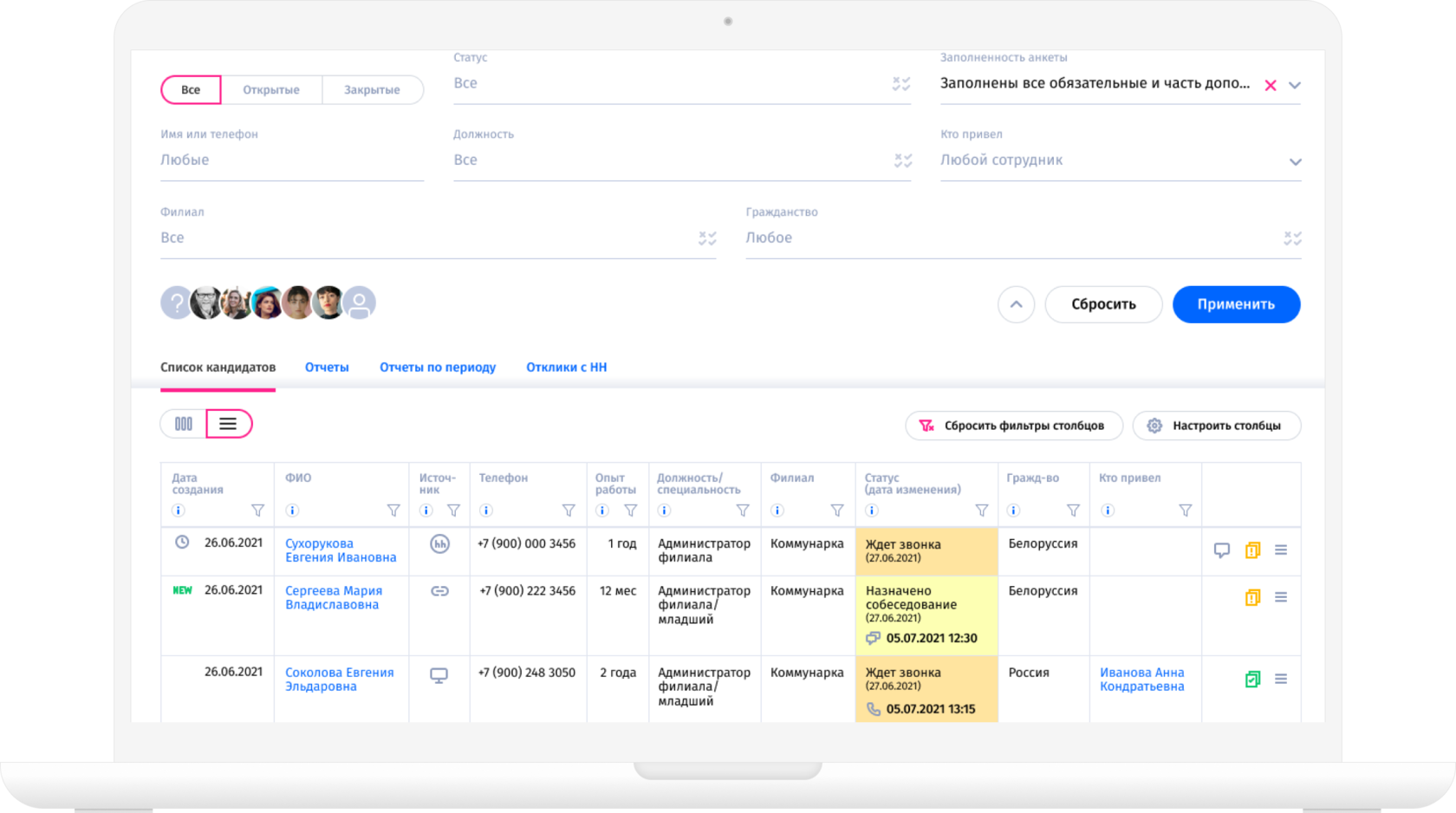Open row menu for Сухорукова
The height and width of the screenshot is (813, 1456).
pyautogui.click(x=1281, y=550)
